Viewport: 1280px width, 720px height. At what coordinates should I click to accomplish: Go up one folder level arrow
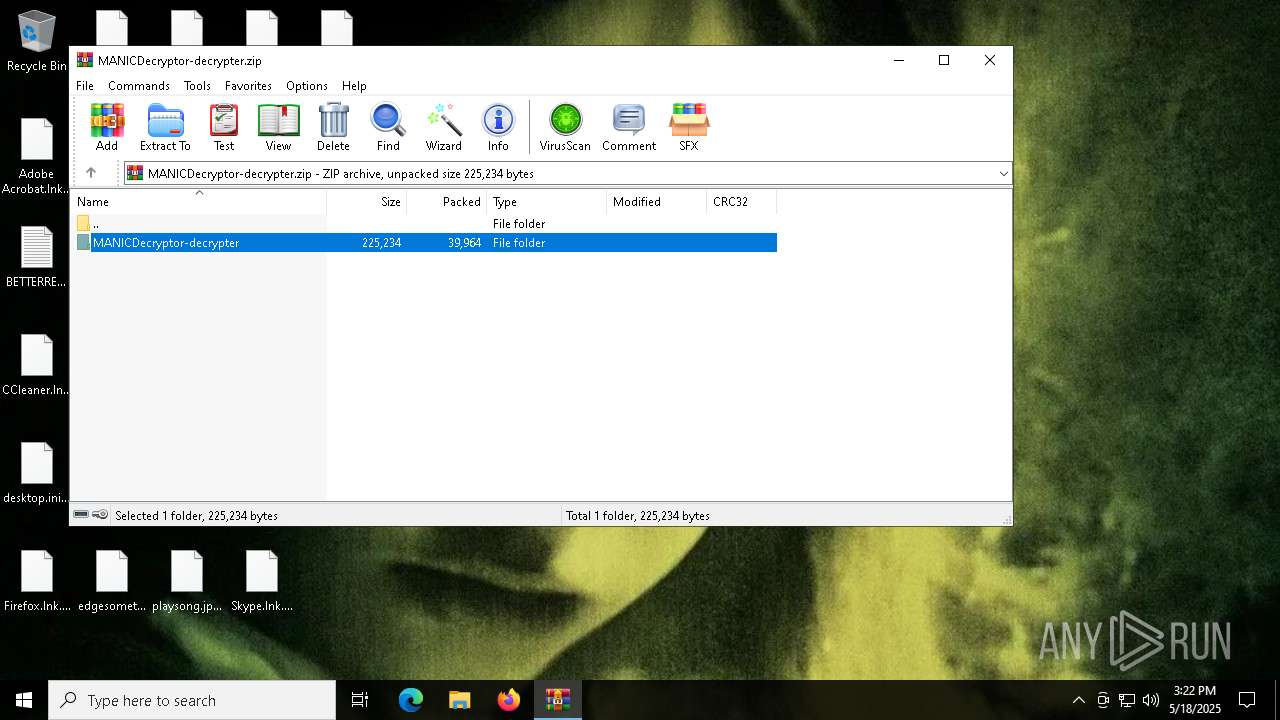[91, 173]
